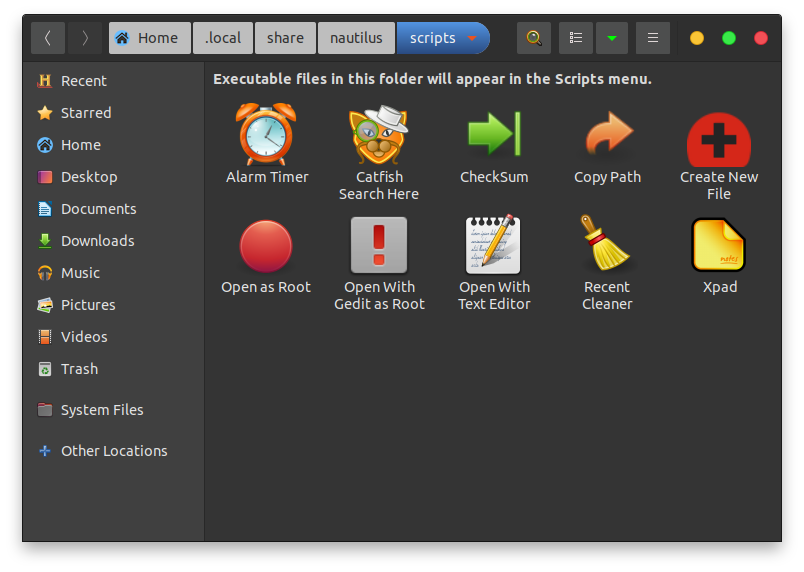Viewport: 804px width, 572px height.
Task: Select the Xpad notes icon
Action: (718, 245)
